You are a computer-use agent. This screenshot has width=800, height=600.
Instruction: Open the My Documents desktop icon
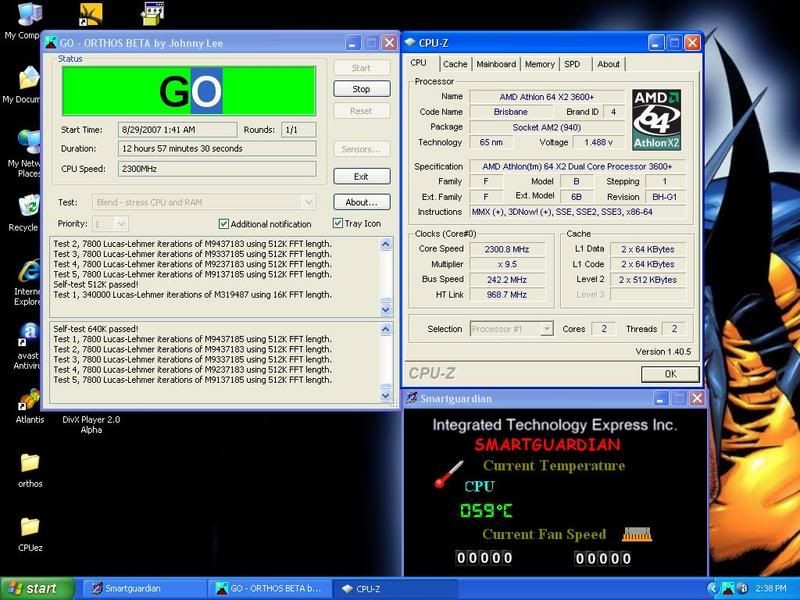click(x=29, y=78)
